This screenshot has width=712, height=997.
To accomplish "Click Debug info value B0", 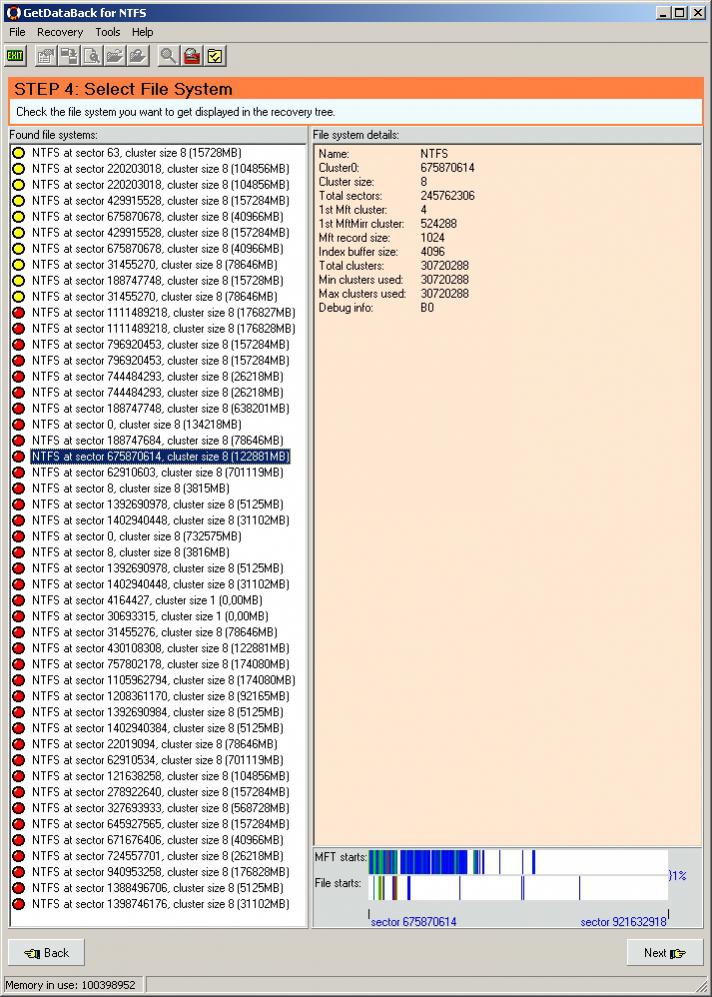I will pyautogui.click(x=427, y=308).
